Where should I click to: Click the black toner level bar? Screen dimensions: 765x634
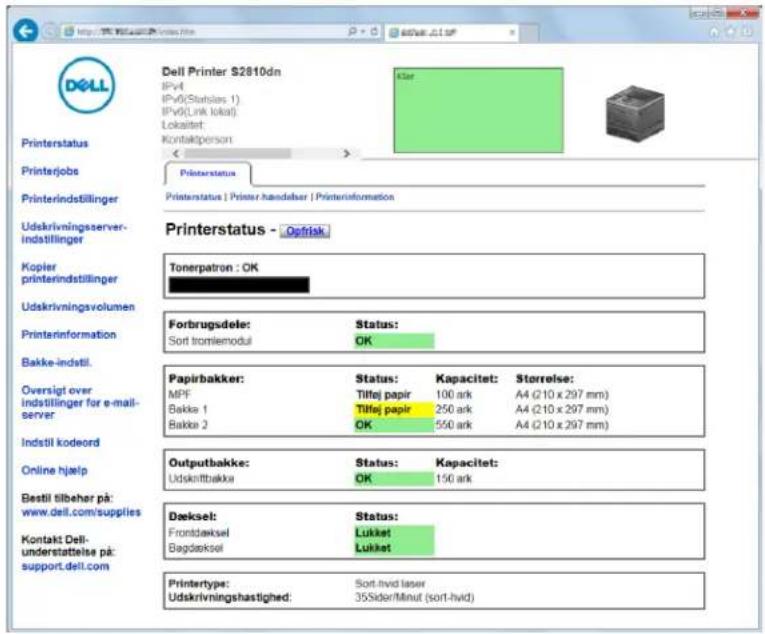coord(239,285)
